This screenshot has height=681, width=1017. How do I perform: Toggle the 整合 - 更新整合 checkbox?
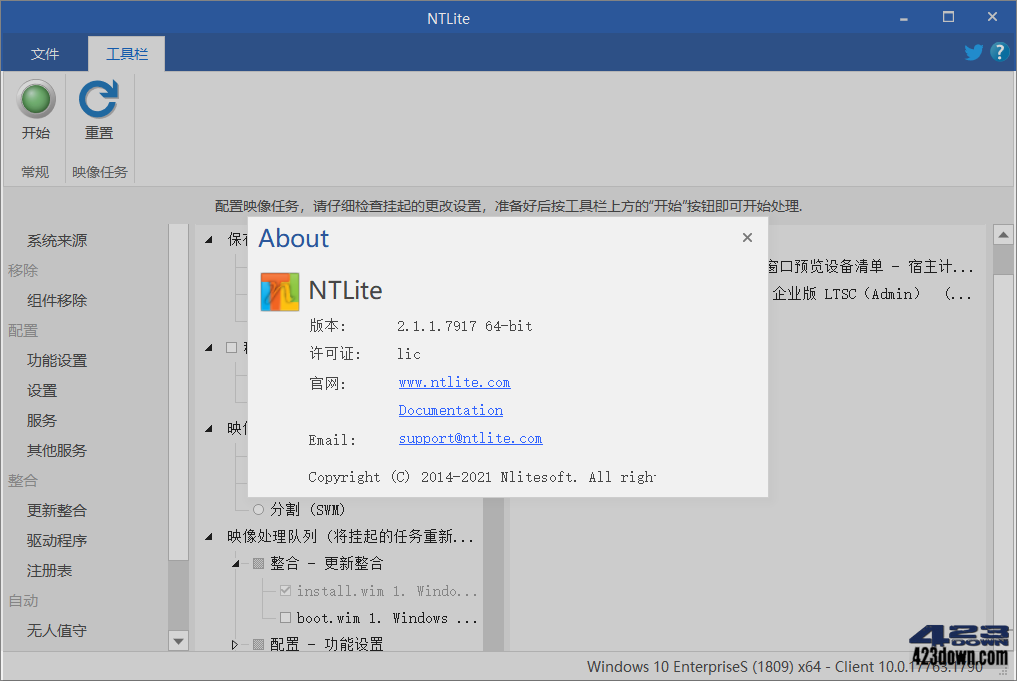point(258,562)
